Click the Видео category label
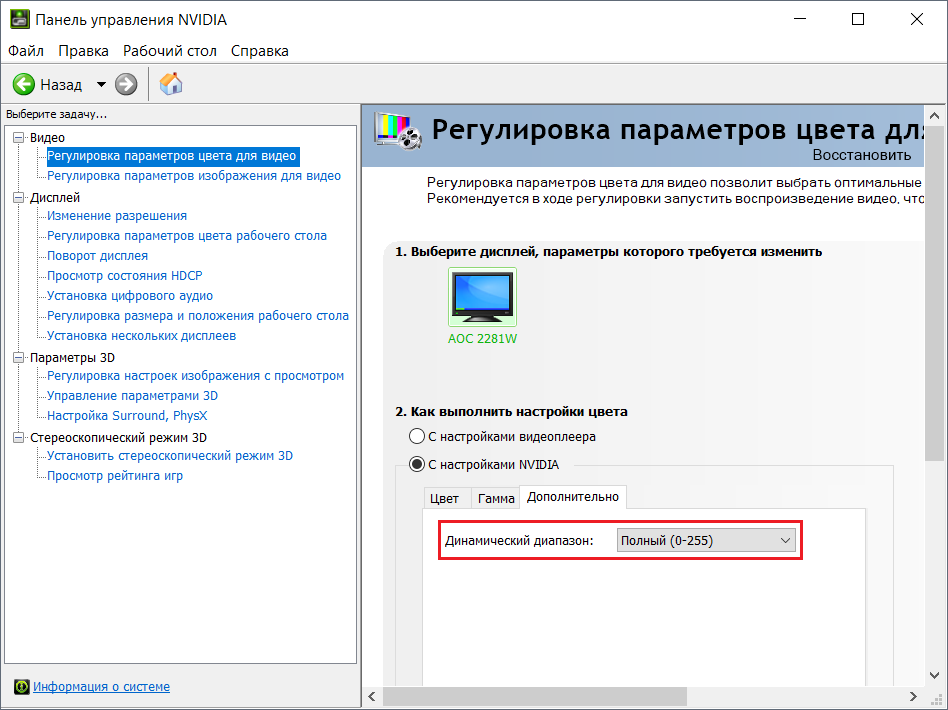This screenshot has height=710, width=948. [x=47, y=137]
